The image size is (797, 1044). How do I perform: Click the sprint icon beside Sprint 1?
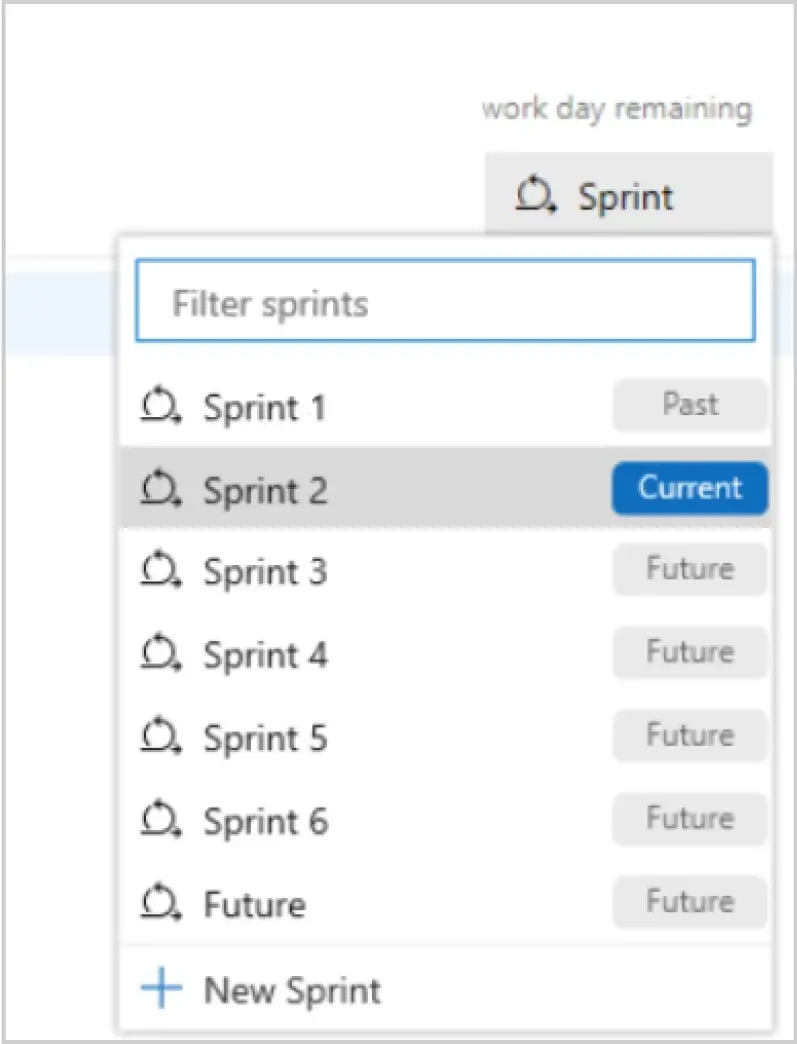(160, 407)
